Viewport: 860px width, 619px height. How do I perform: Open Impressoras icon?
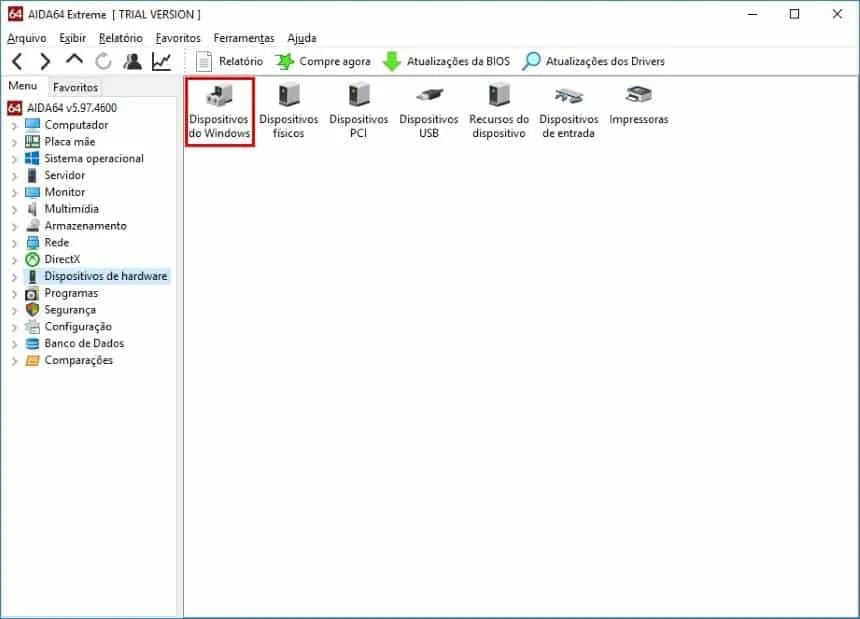(x=638, y=105)
